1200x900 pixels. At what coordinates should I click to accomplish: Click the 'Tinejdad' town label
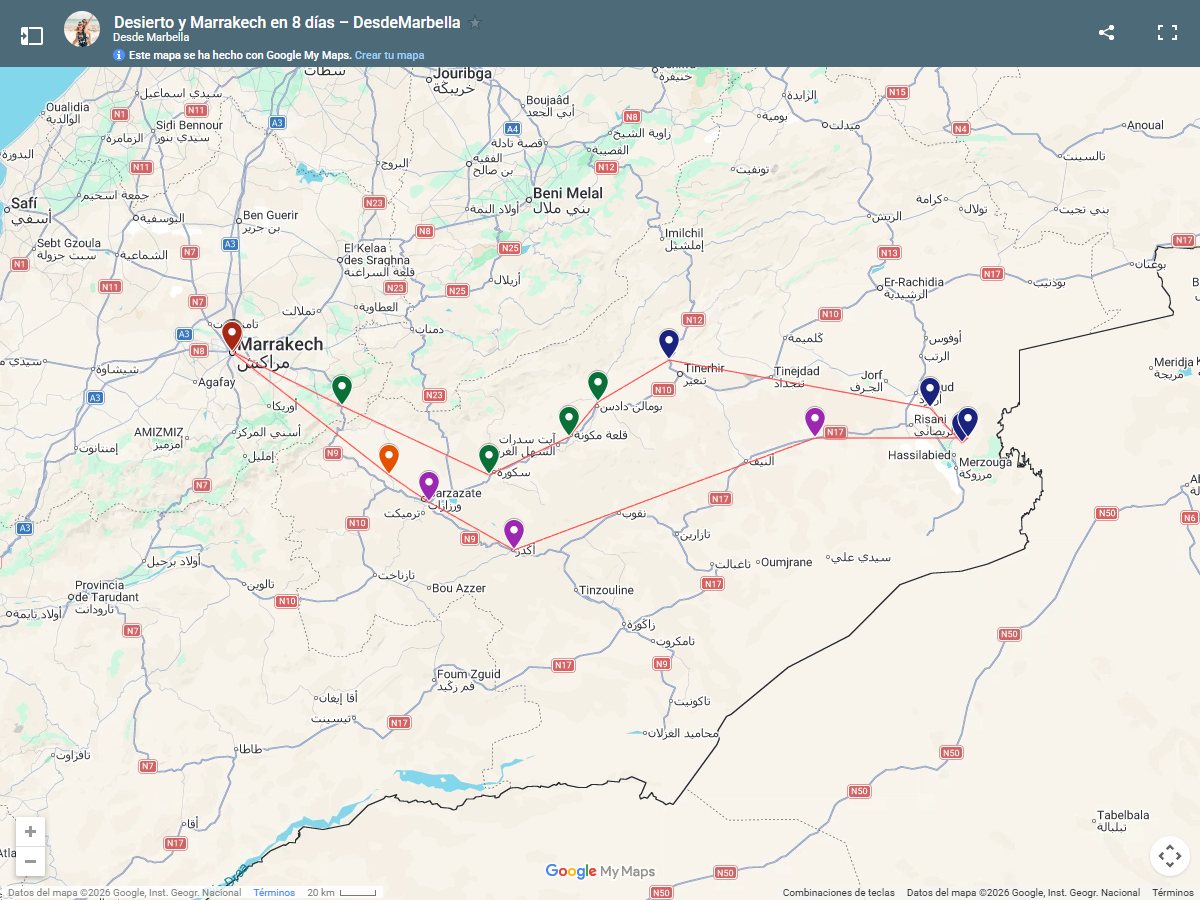pos(796,371)
